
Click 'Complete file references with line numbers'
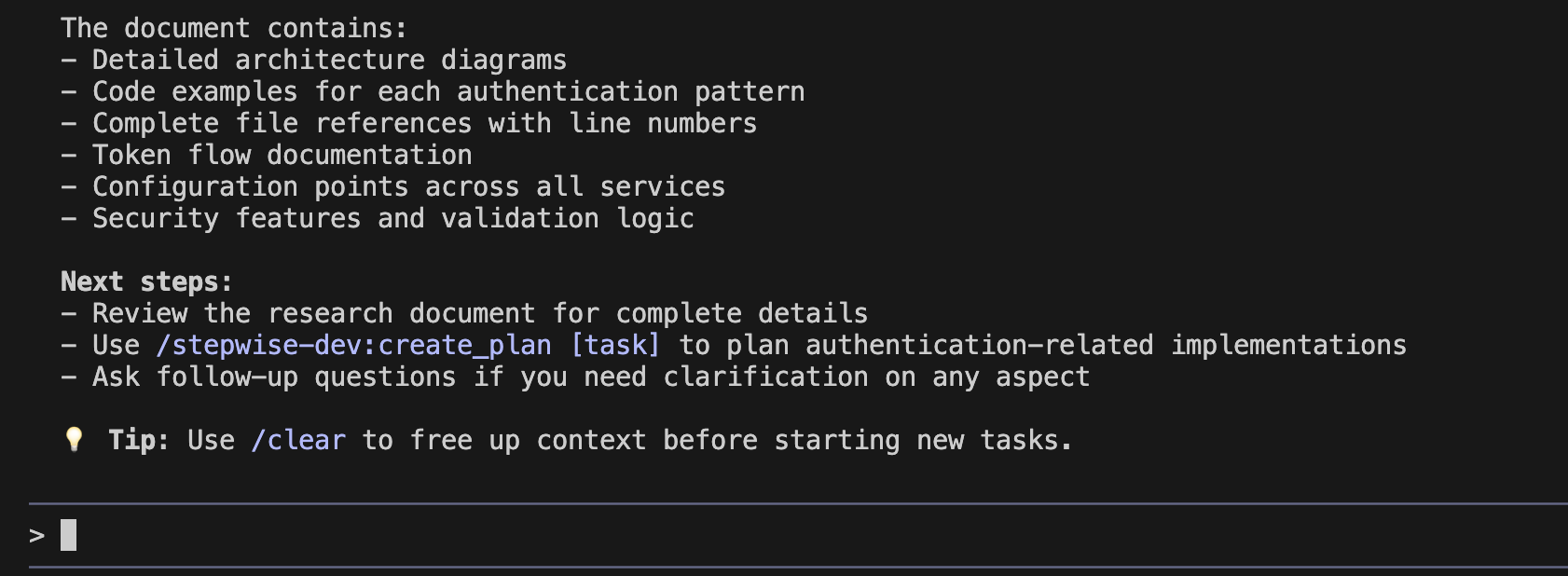(424, 123)
